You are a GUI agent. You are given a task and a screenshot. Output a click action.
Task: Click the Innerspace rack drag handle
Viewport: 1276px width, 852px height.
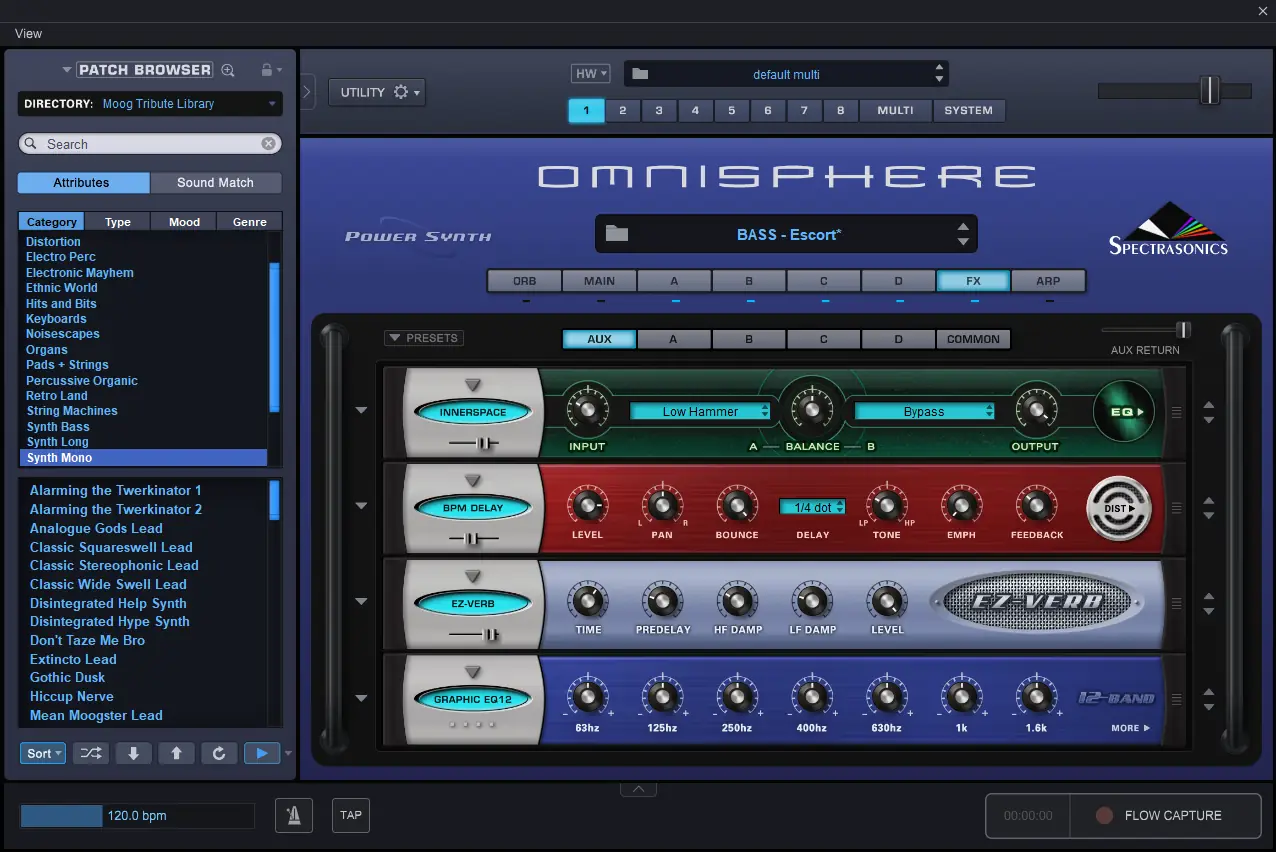tap(1176, 411)
